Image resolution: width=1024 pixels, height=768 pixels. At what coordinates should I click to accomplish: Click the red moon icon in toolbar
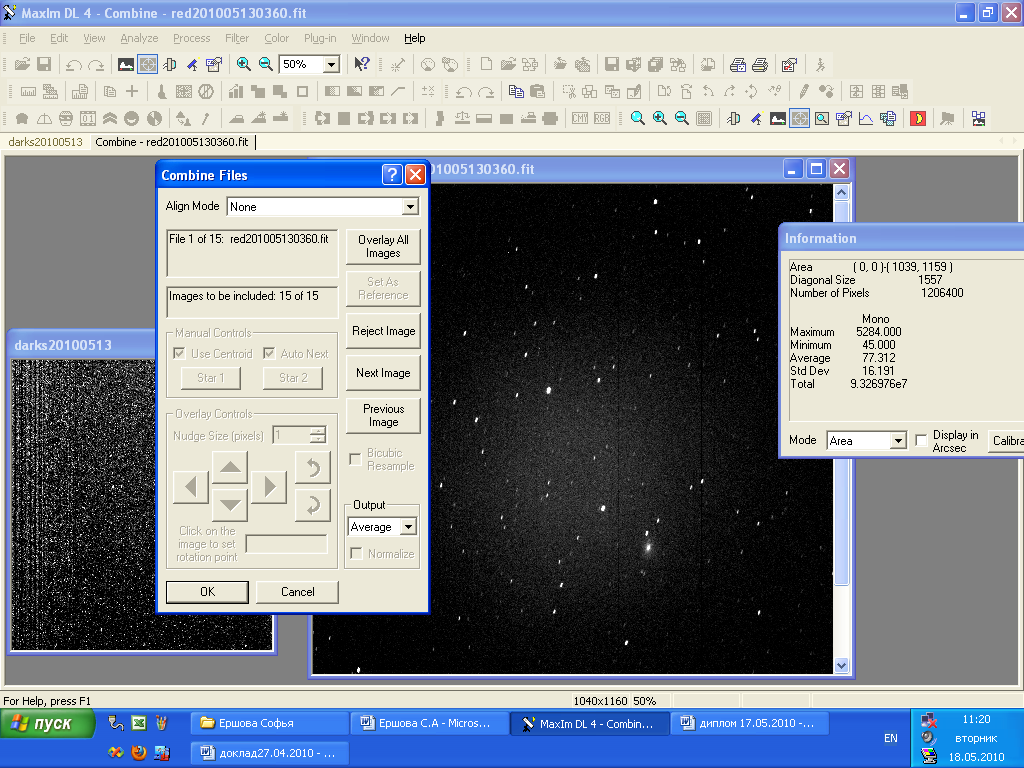click(917, 118)
